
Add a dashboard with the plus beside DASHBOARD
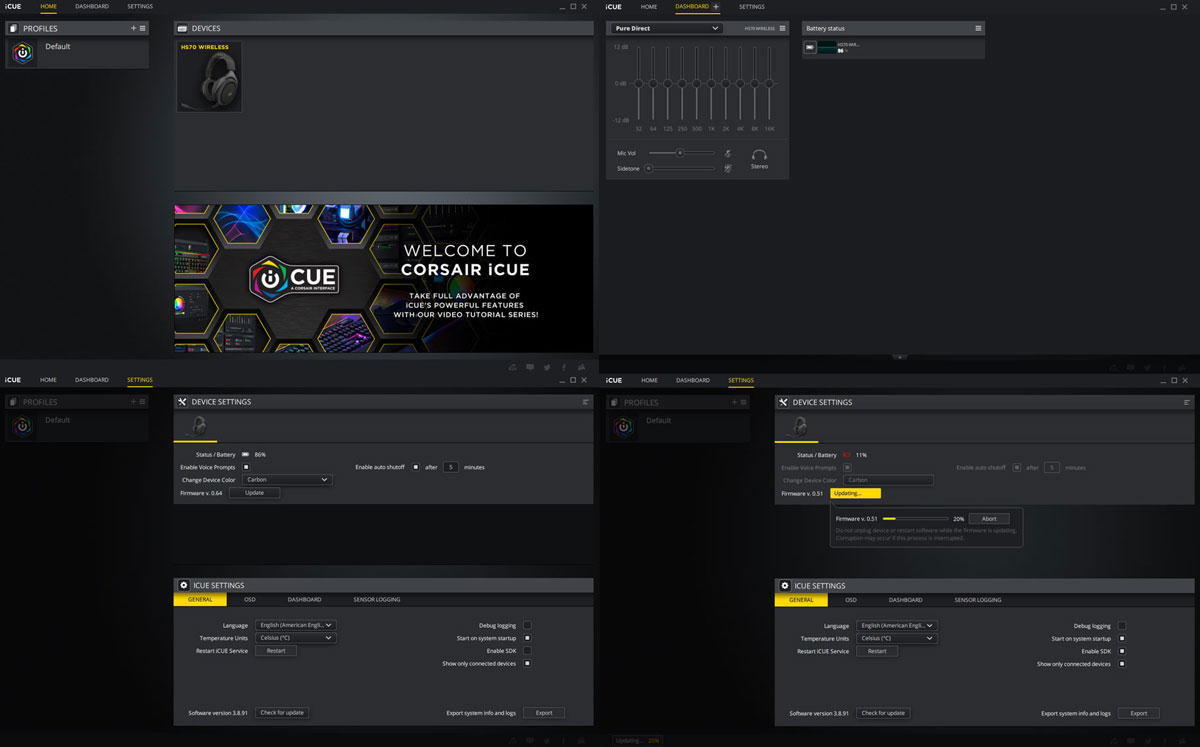tap(715, 7)
